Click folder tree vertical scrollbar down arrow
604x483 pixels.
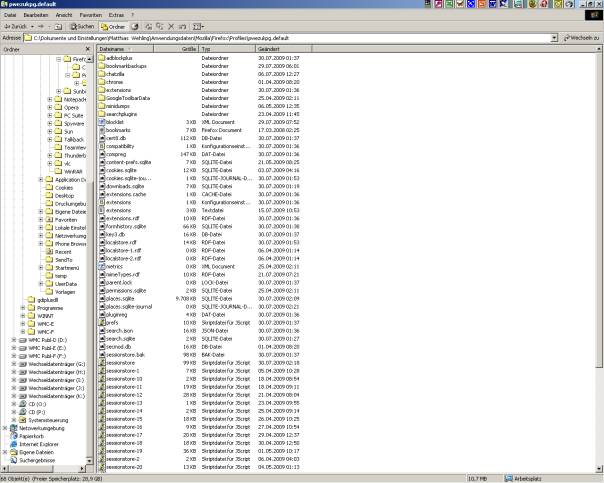coord(89,461)
